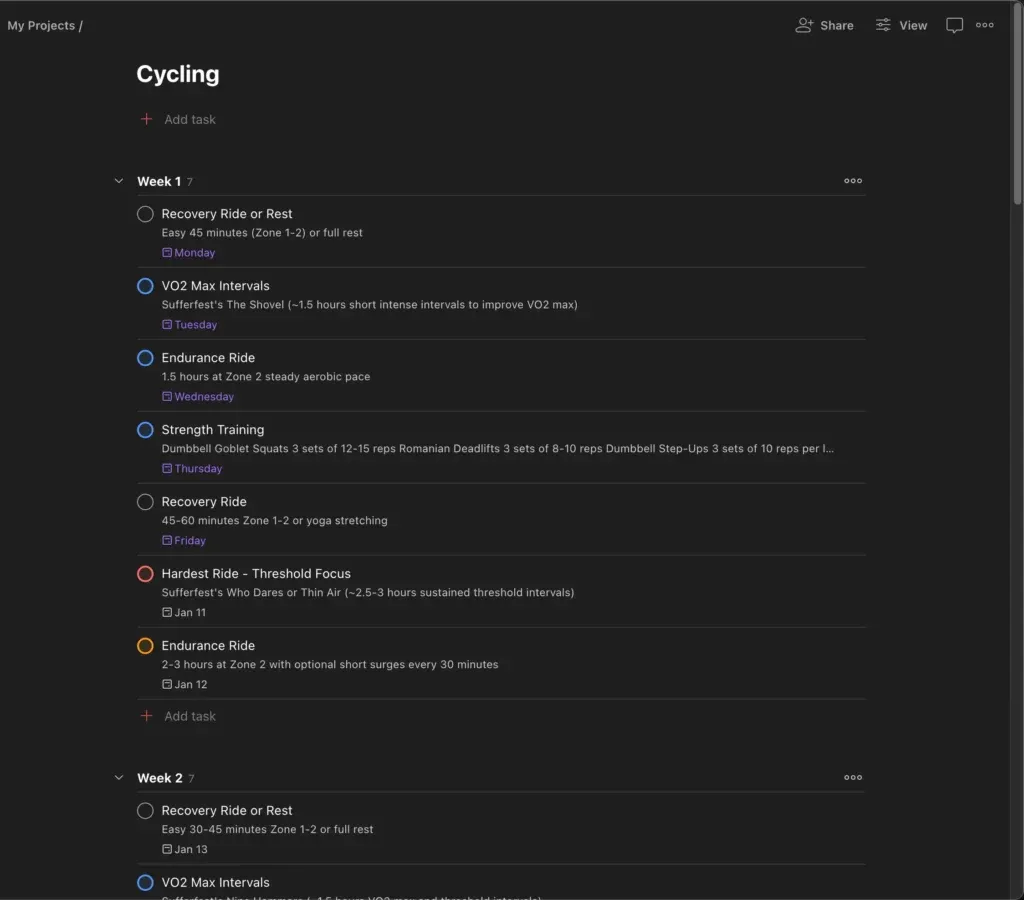Click the Jan 11 due date
The width and height of the screenshot is (1024, 900).
pyautogui.click(x=184, y=612)
